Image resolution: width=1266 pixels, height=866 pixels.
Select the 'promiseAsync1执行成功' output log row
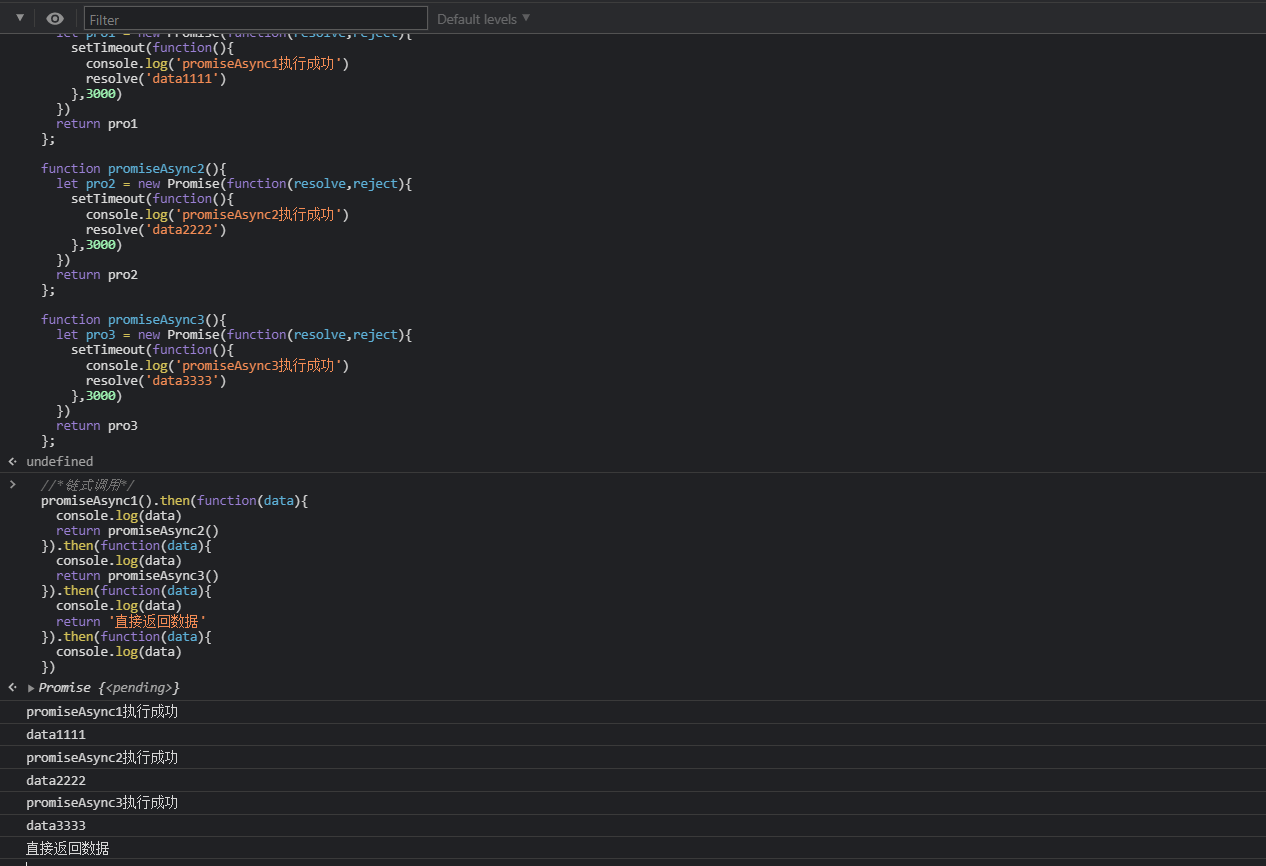(x=633, y=712)
